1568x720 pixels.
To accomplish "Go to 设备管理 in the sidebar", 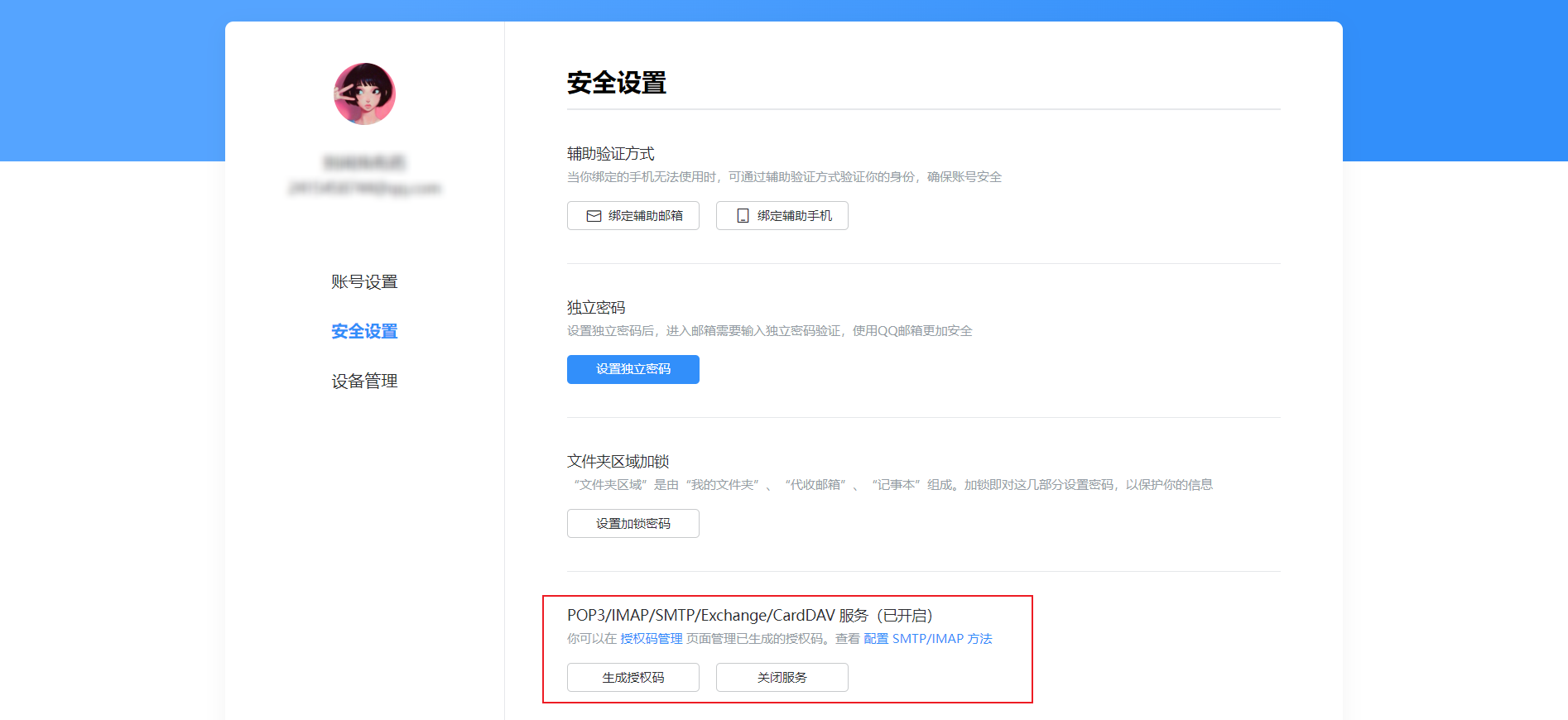I will pos(364,382).
